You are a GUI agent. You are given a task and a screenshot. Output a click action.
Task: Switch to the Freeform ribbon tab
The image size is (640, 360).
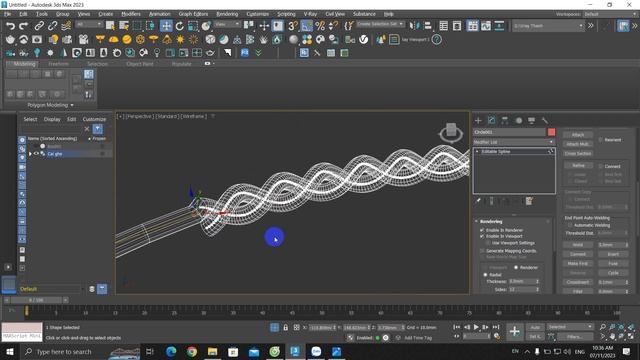pos(58,64)
